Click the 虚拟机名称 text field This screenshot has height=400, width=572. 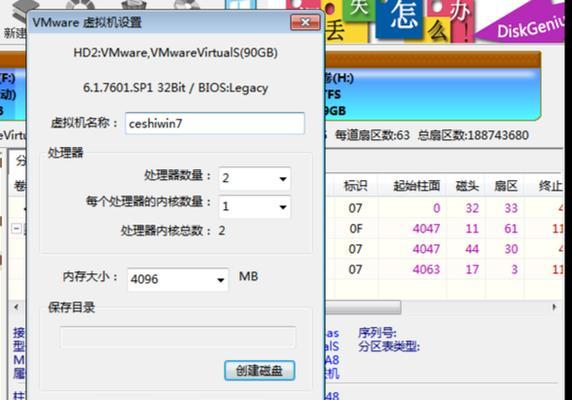(214, 123)
